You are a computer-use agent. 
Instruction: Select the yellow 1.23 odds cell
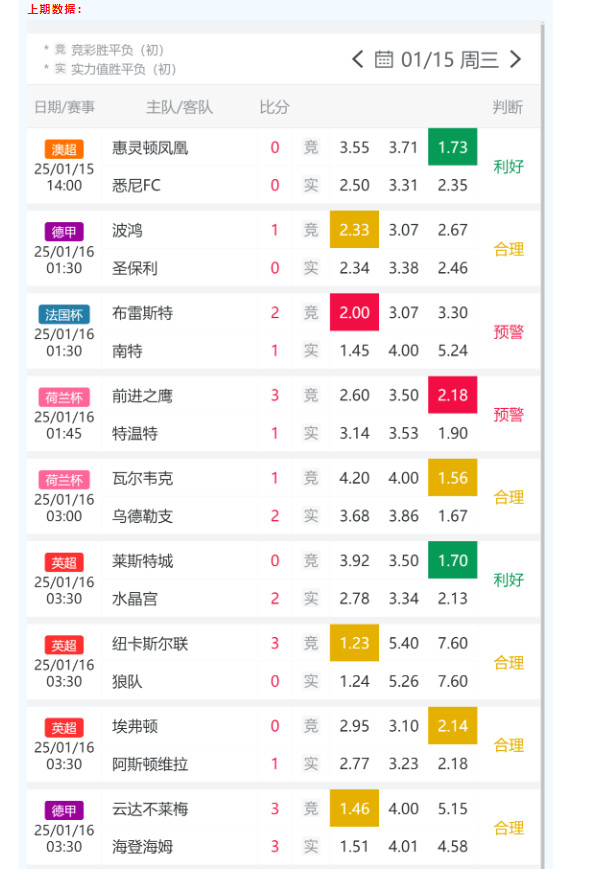[x=354, y=643]
